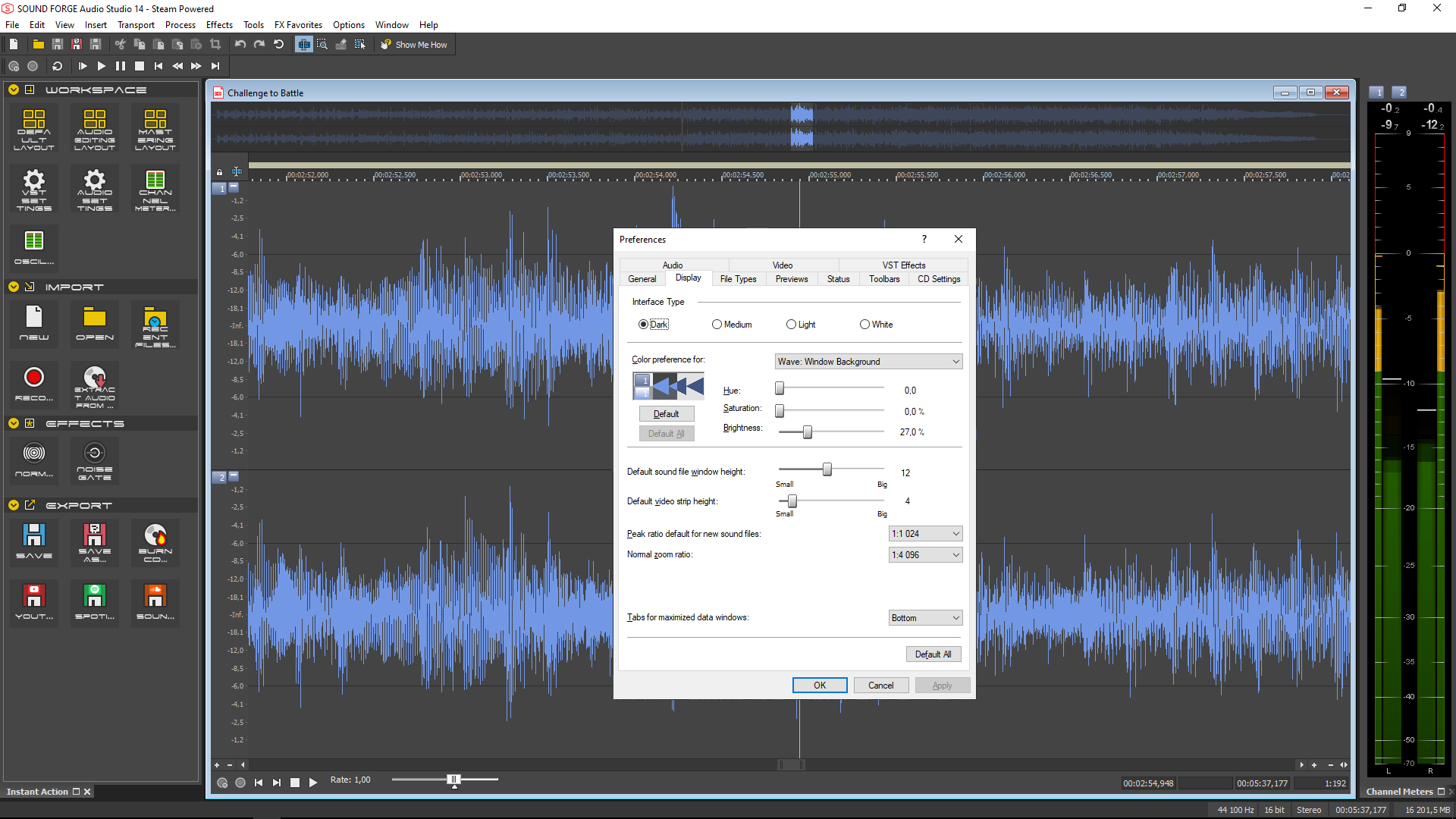Viewport: 1456px width, 819px height.
Task: Open the Process menu
Action: pos(180,25)
